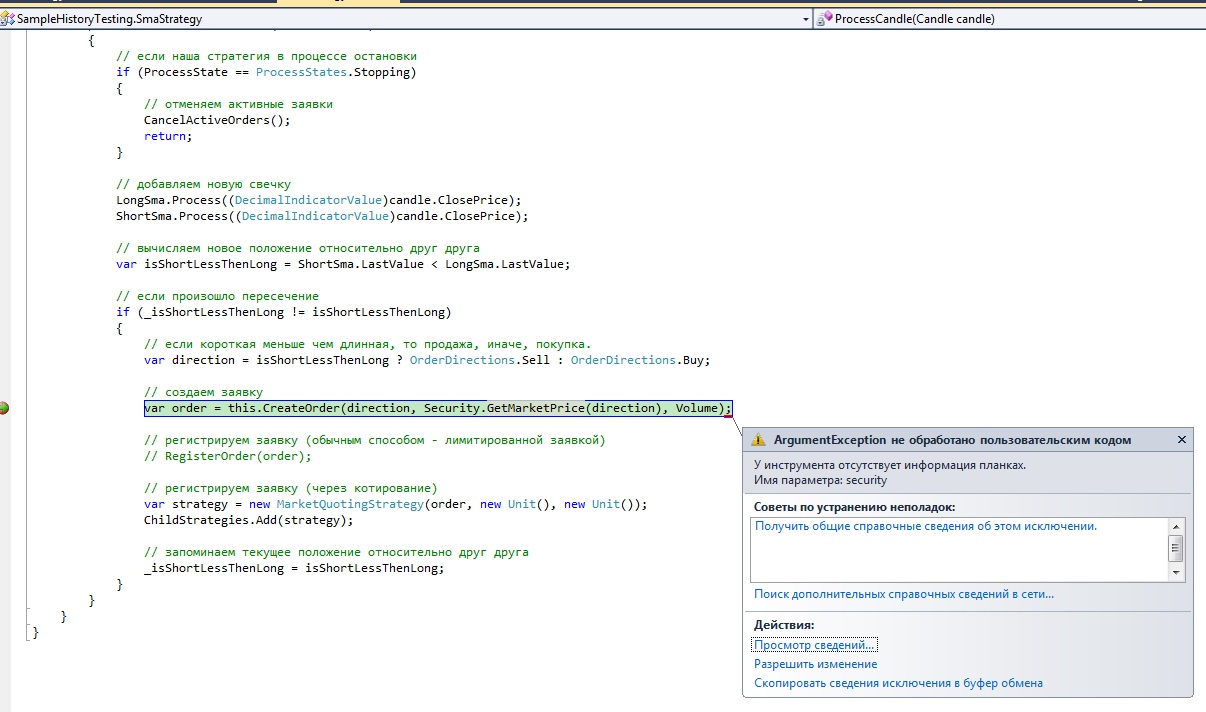Open the SampleHistoryTesting.SmaStrategy class dropdown arrow

click(x=806, y=19)
